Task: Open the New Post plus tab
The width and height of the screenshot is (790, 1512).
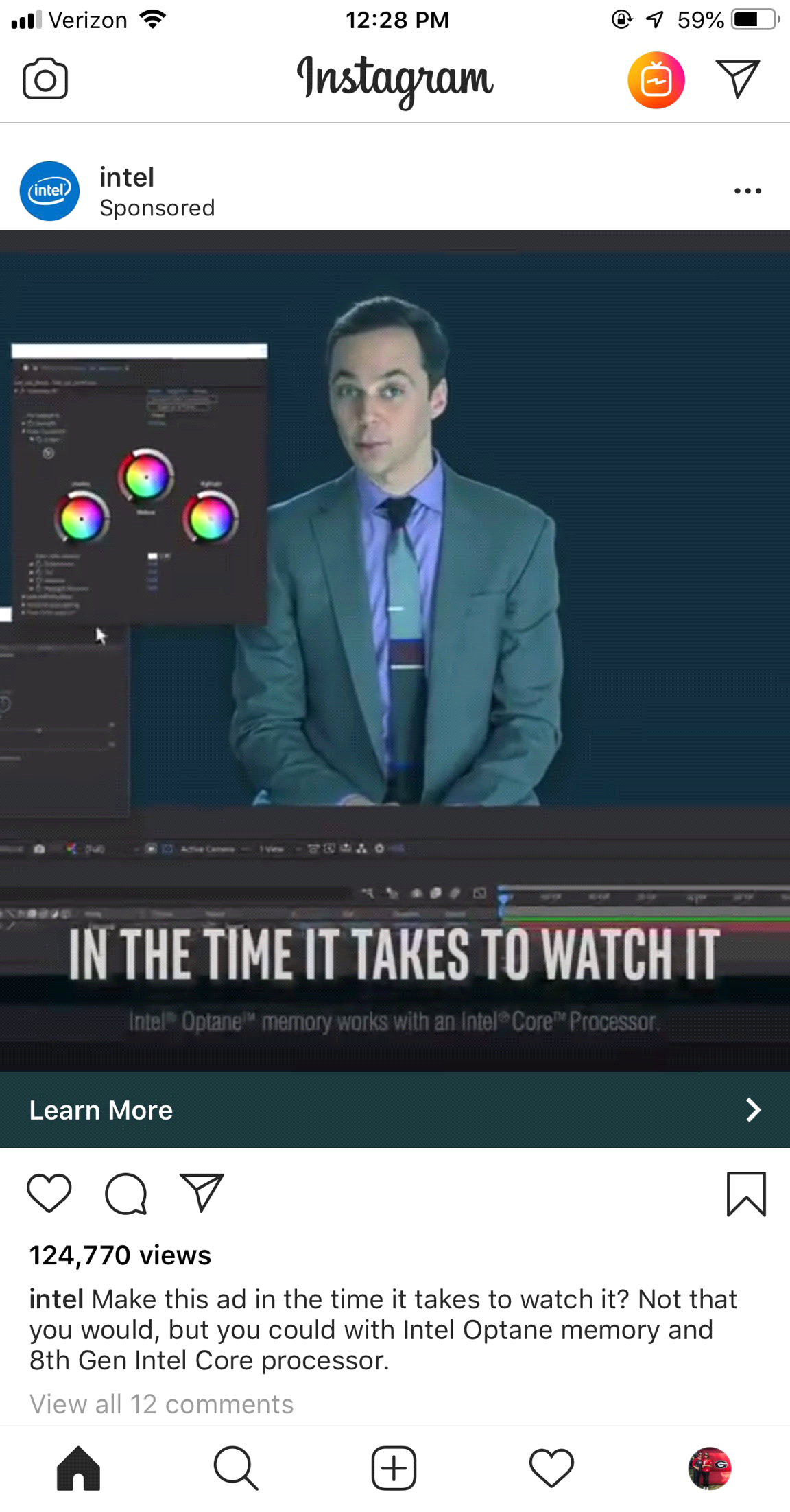Action: [394, 1468]
